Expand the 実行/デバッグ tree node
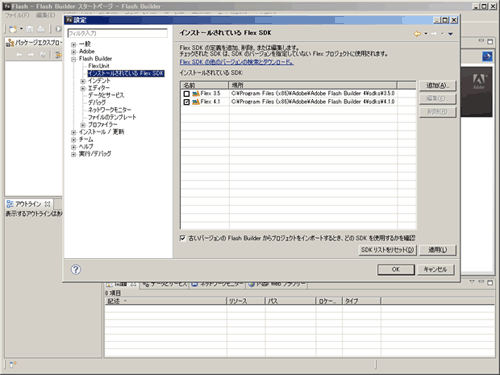 pos(74,154)
